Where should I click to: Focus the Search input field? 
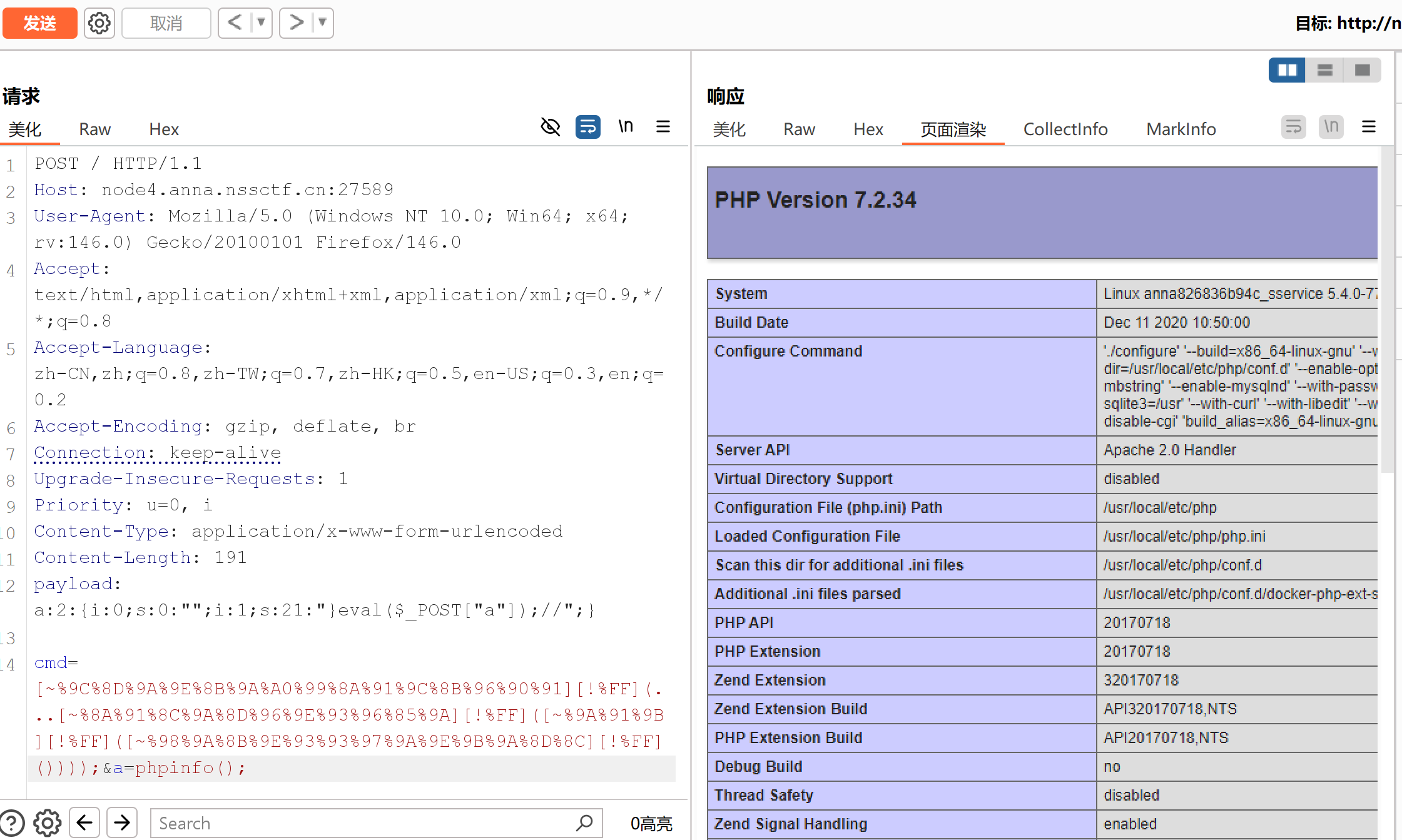363,822
